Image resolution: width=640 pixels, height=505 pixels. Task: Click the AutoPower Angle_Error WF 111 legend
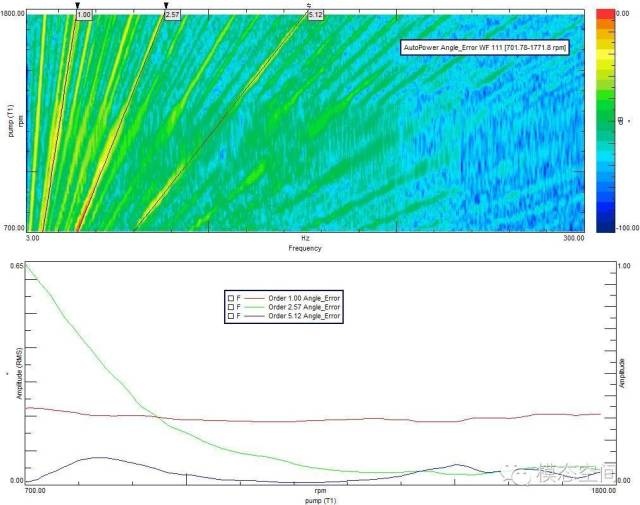[x=484, y=46]
